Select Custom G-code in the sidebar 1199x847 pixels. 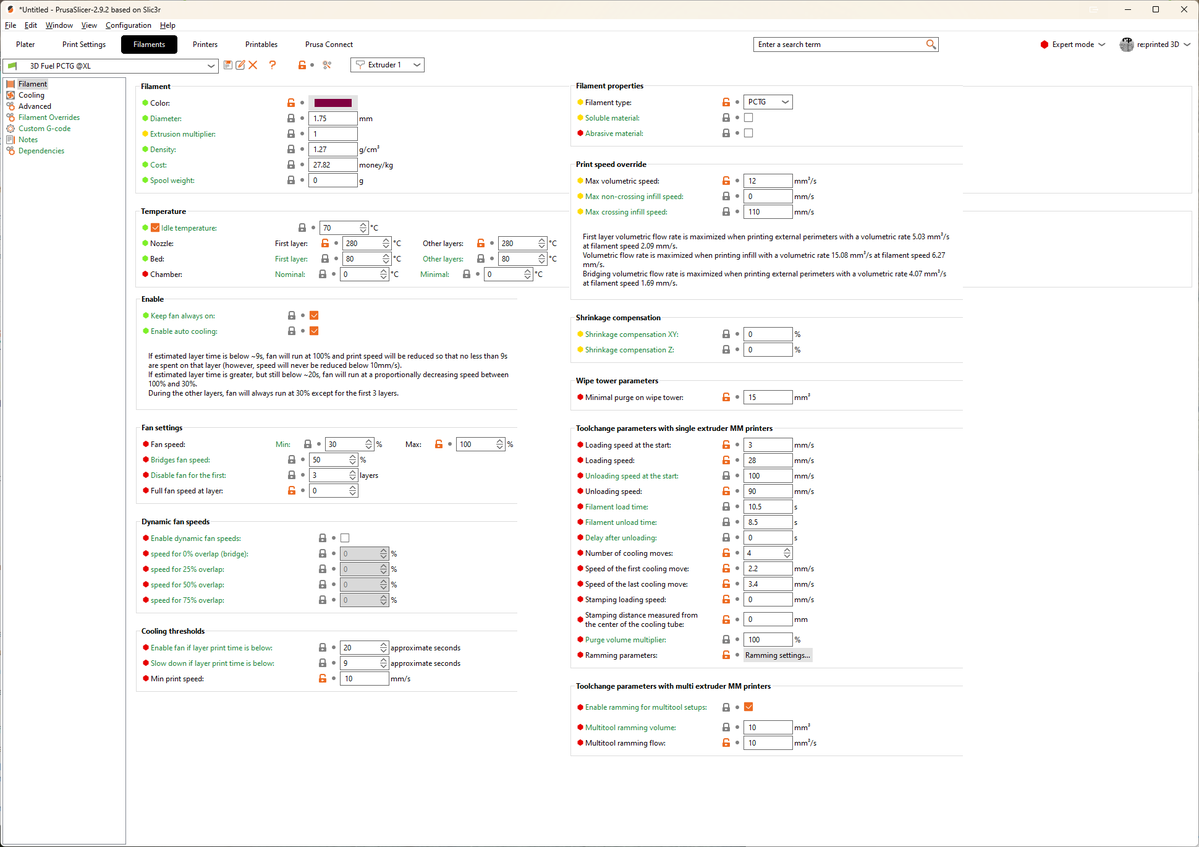[x=44, y=128]
